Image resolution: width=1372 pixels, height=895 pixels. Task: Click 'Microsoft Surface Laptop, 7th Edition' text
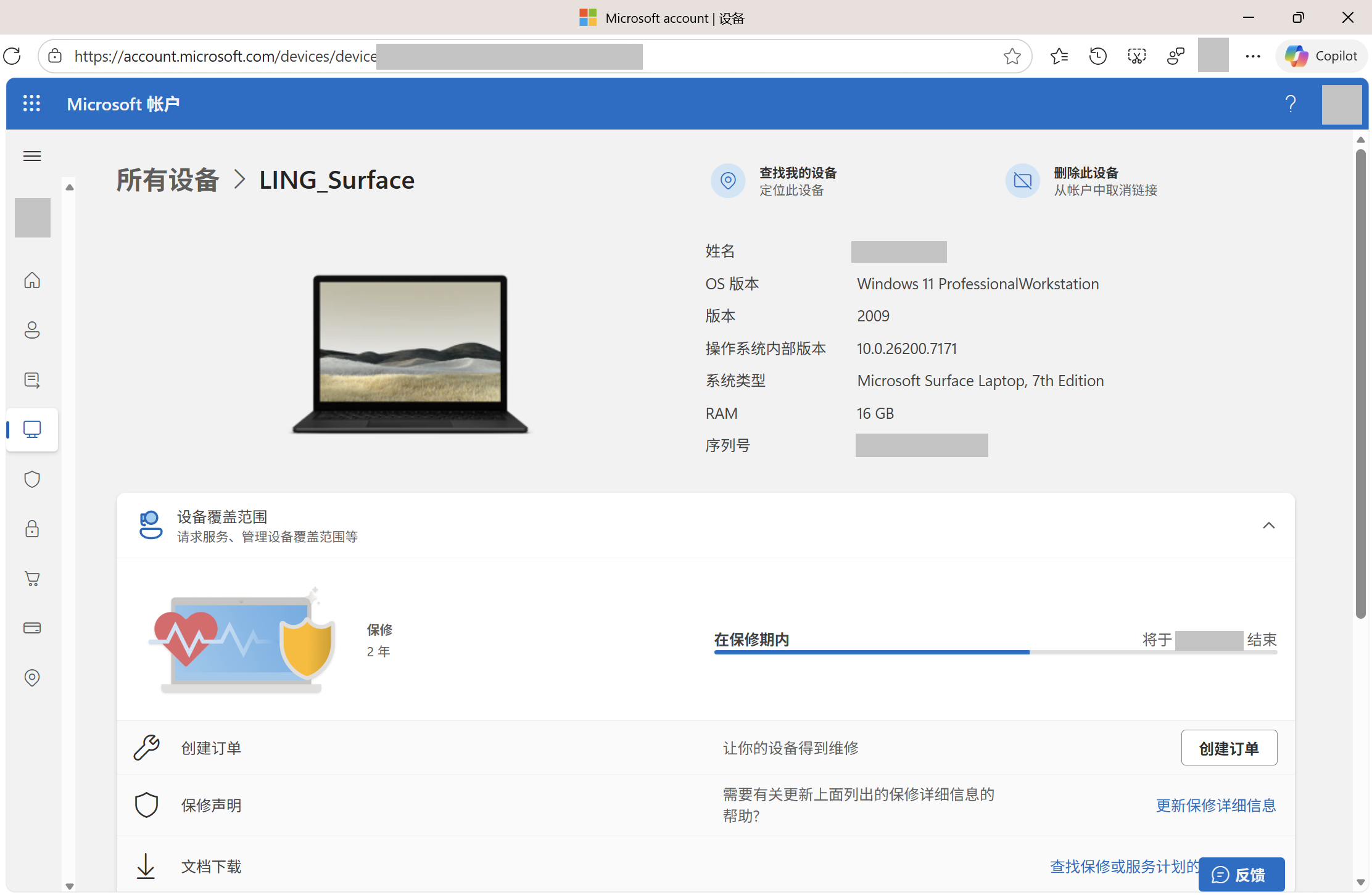[980, 381]
